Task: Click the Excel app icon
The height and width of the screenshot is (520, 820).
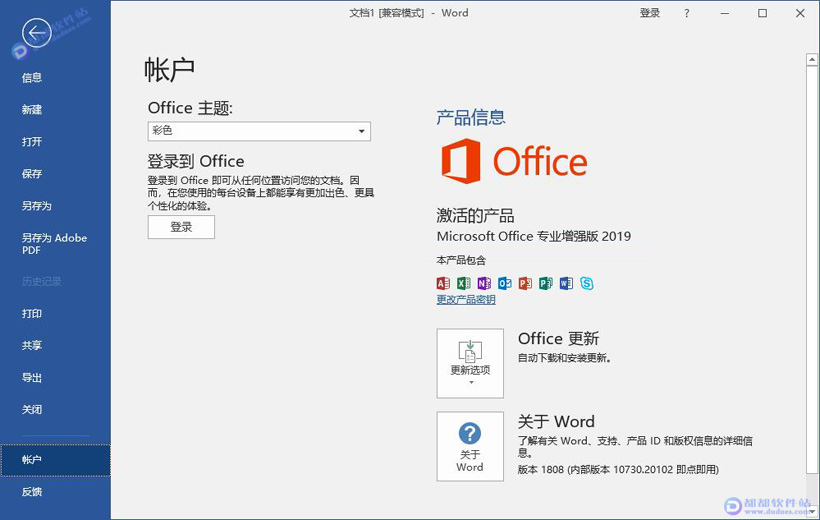Action: (x=463, y=284)
